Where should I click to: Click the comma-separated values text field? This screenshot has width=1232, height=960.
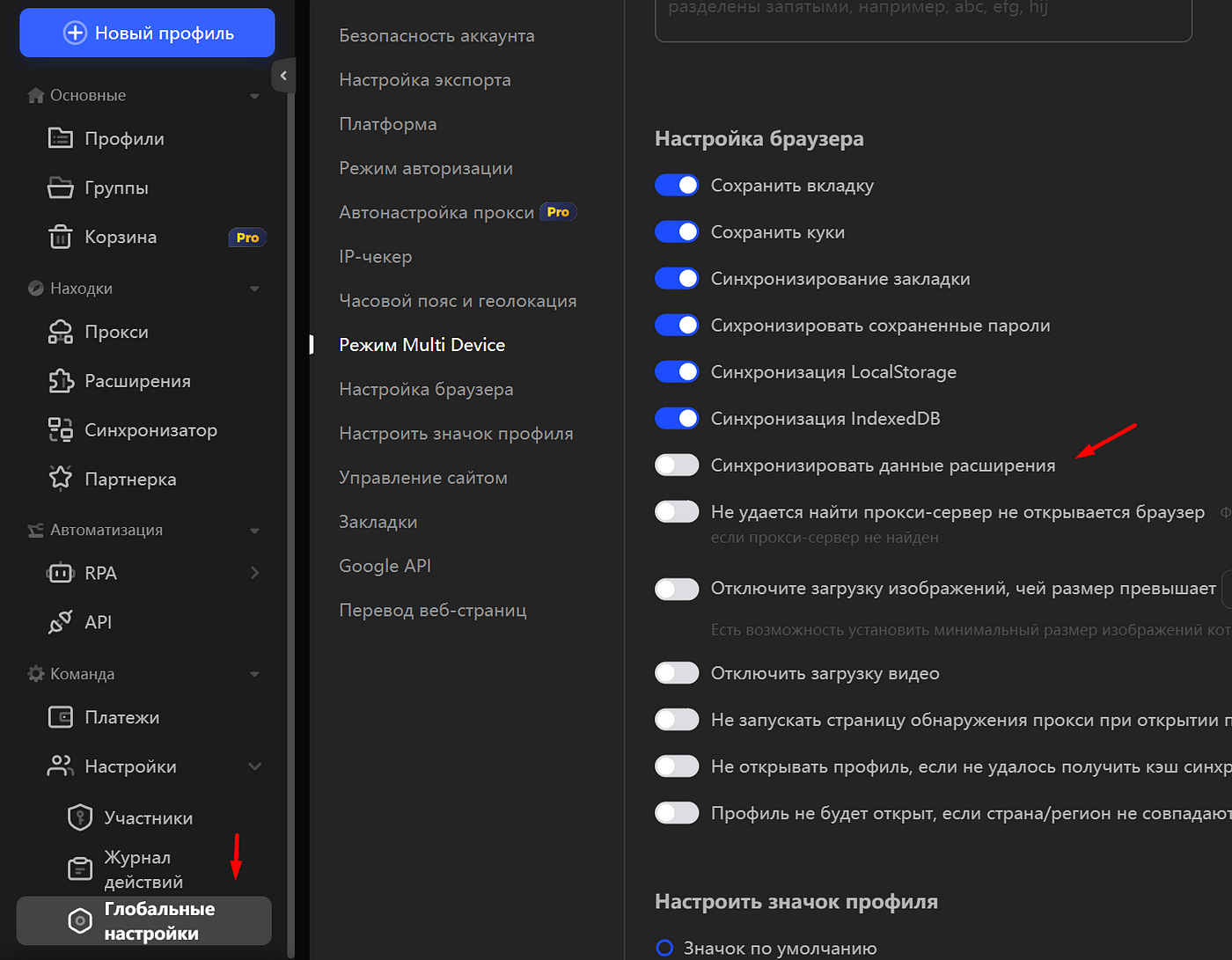923,19
